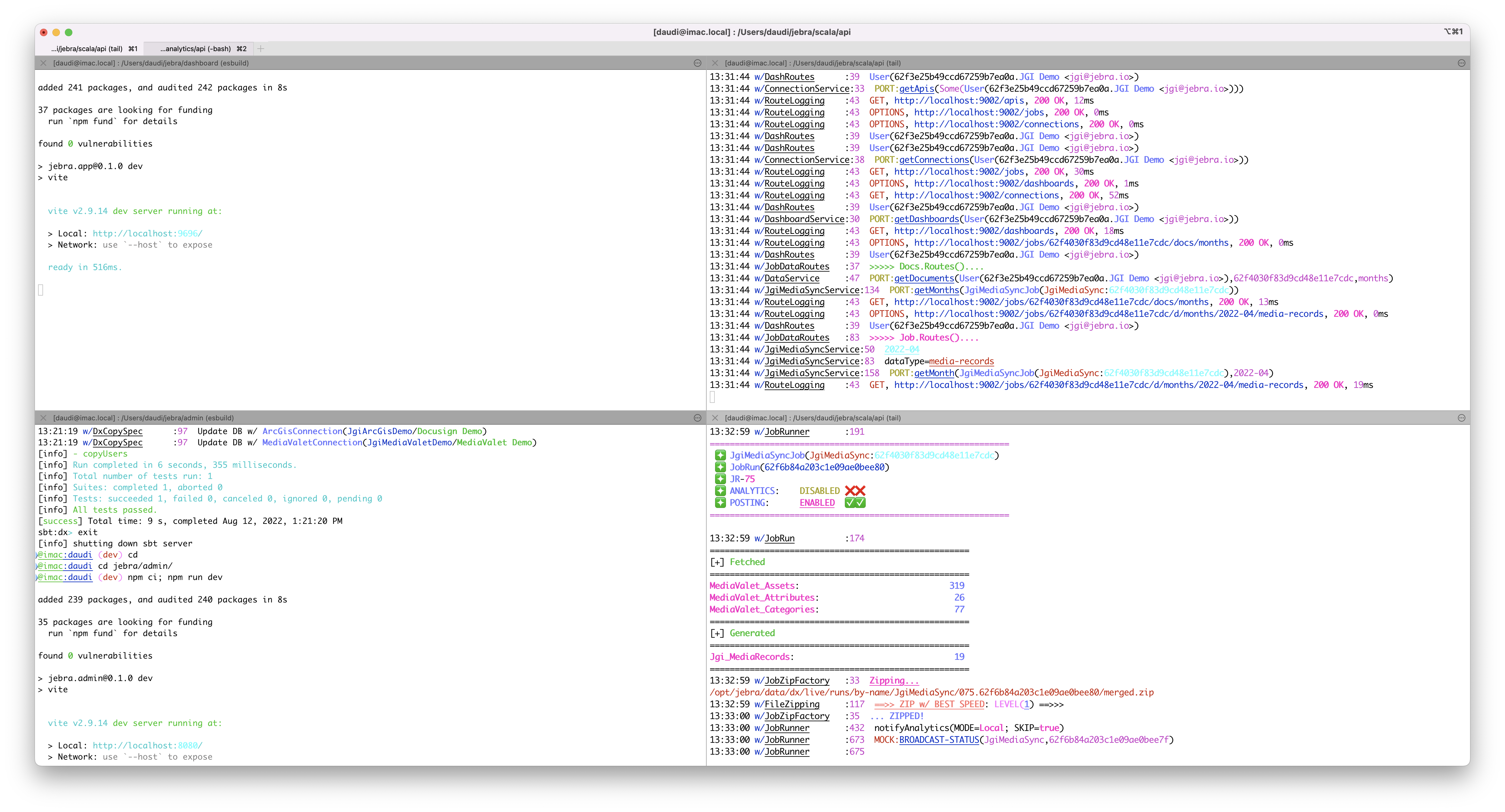The height and width of the screenshot is (812, 1505).
Task: Click the BROADCAST-STATUS underlined text
Action: [x=939, y=740]
